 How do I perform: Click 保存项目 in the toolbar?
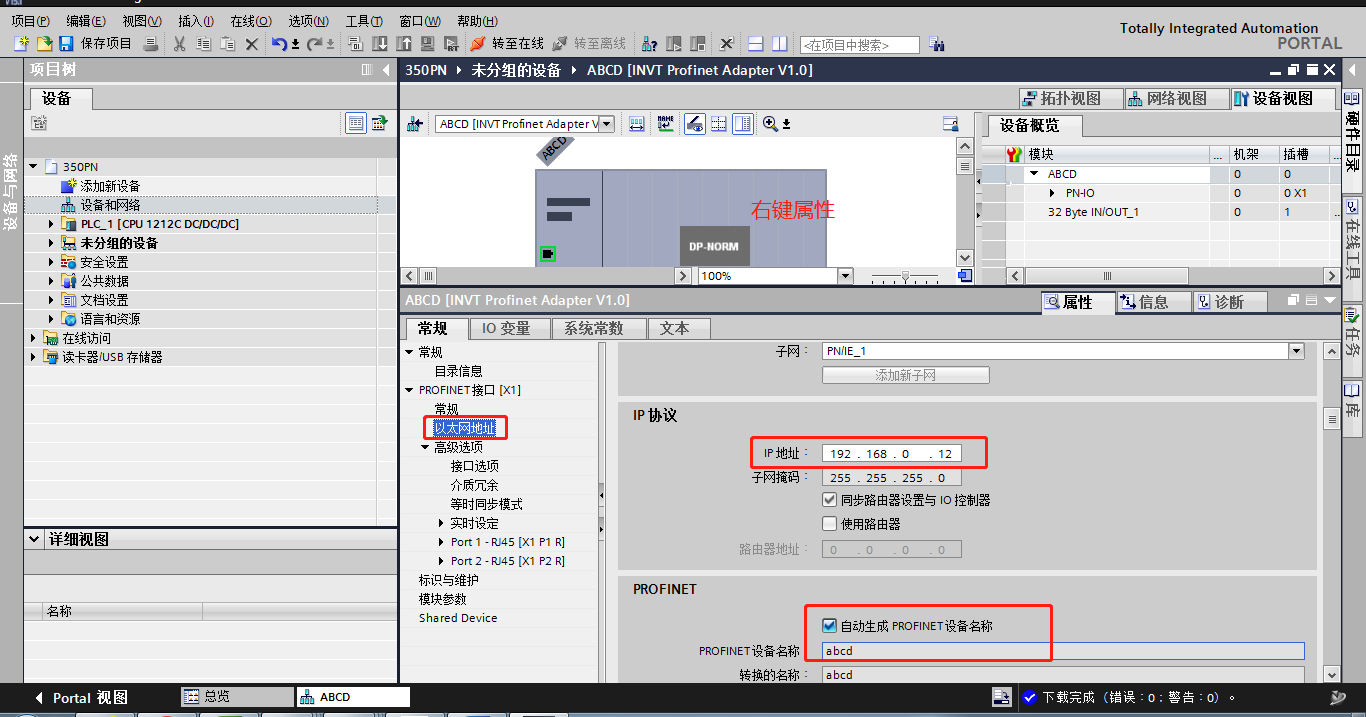[x=105, y=44]
